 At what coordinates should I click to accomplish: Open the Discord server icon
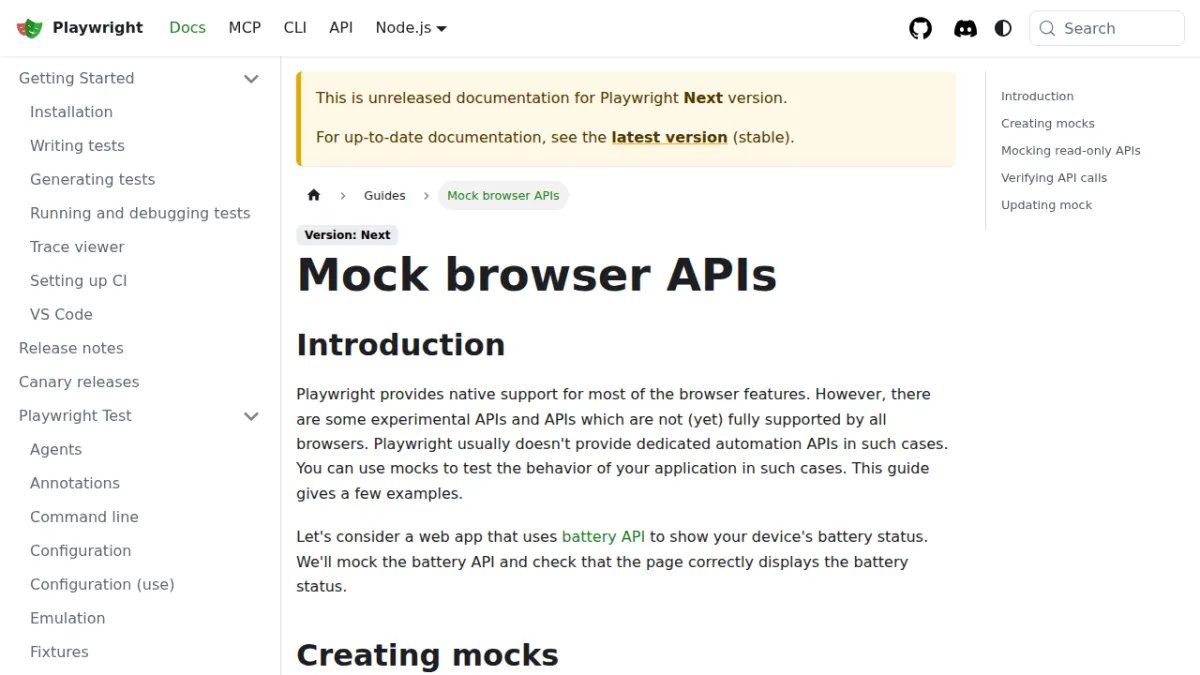(x=965, y=28)
